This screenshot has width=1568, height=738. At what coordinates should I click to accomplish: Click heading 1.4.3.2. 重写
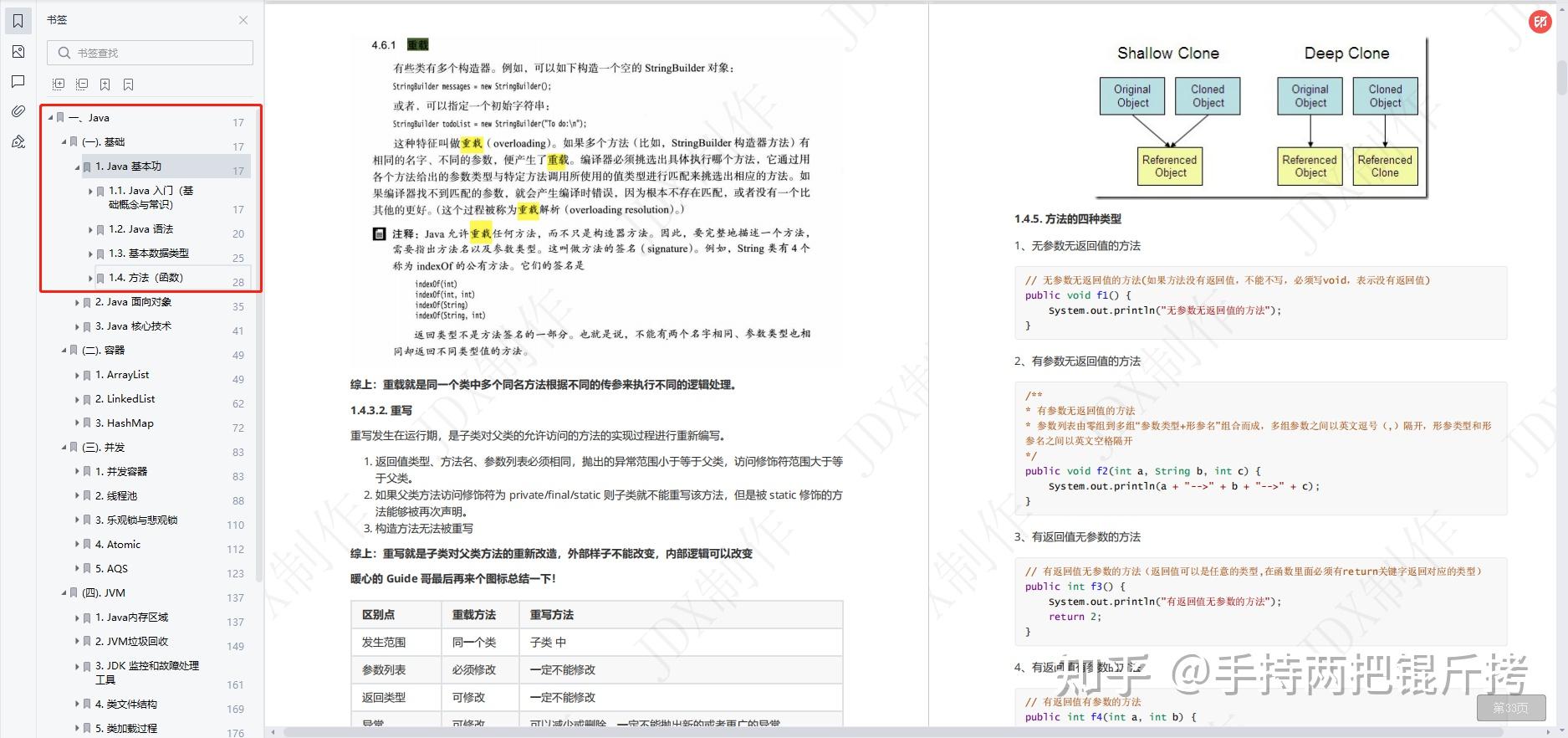tap(381, 411)
